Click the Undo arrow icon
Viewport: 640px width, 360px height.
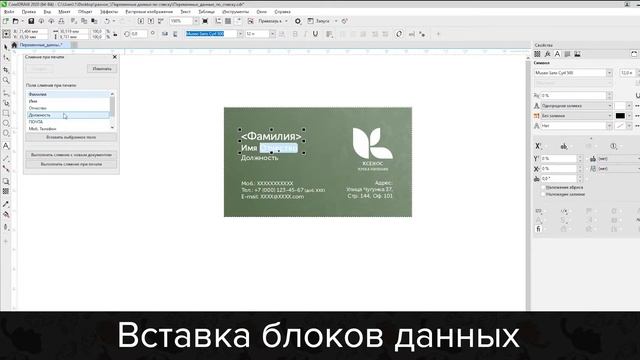click(107, 21)
